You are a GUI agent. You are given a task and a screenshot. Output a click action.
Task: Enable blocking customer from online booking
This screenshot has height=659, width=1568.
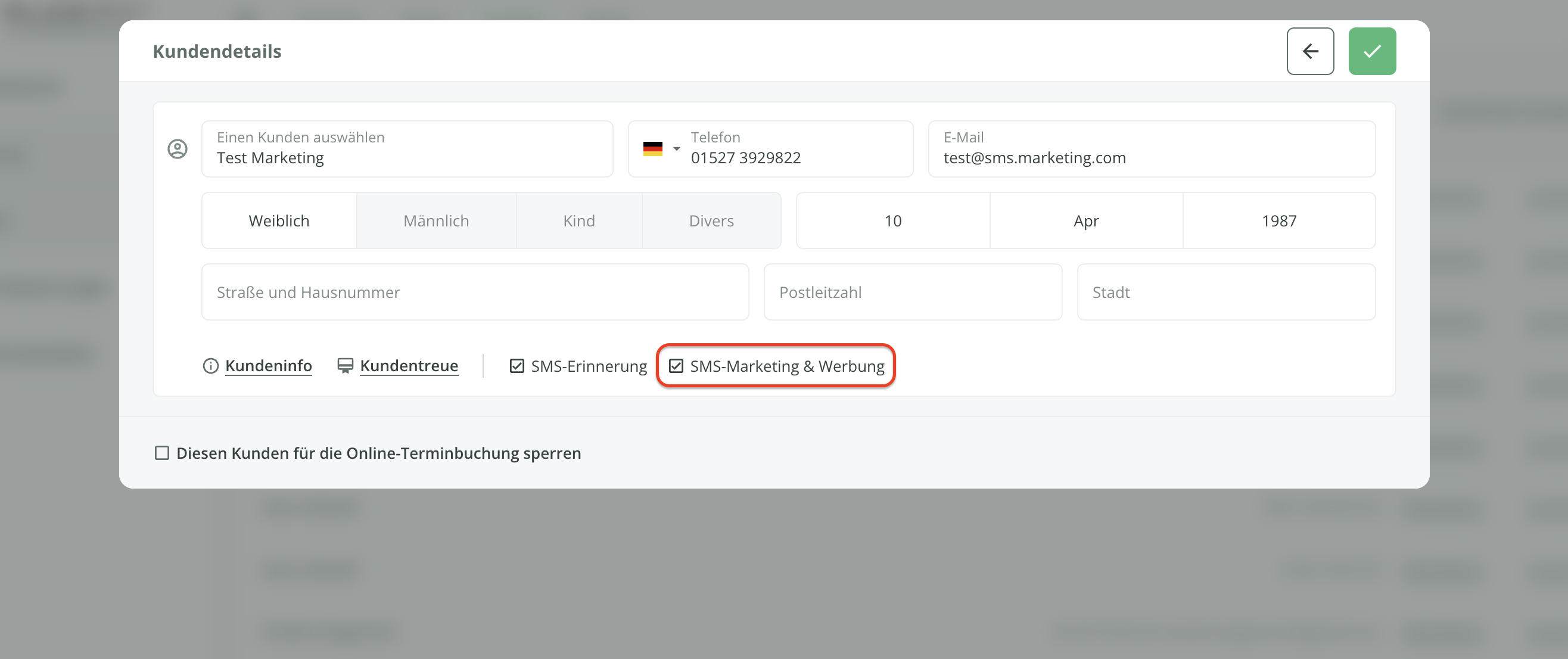click(x=162, y=452)
